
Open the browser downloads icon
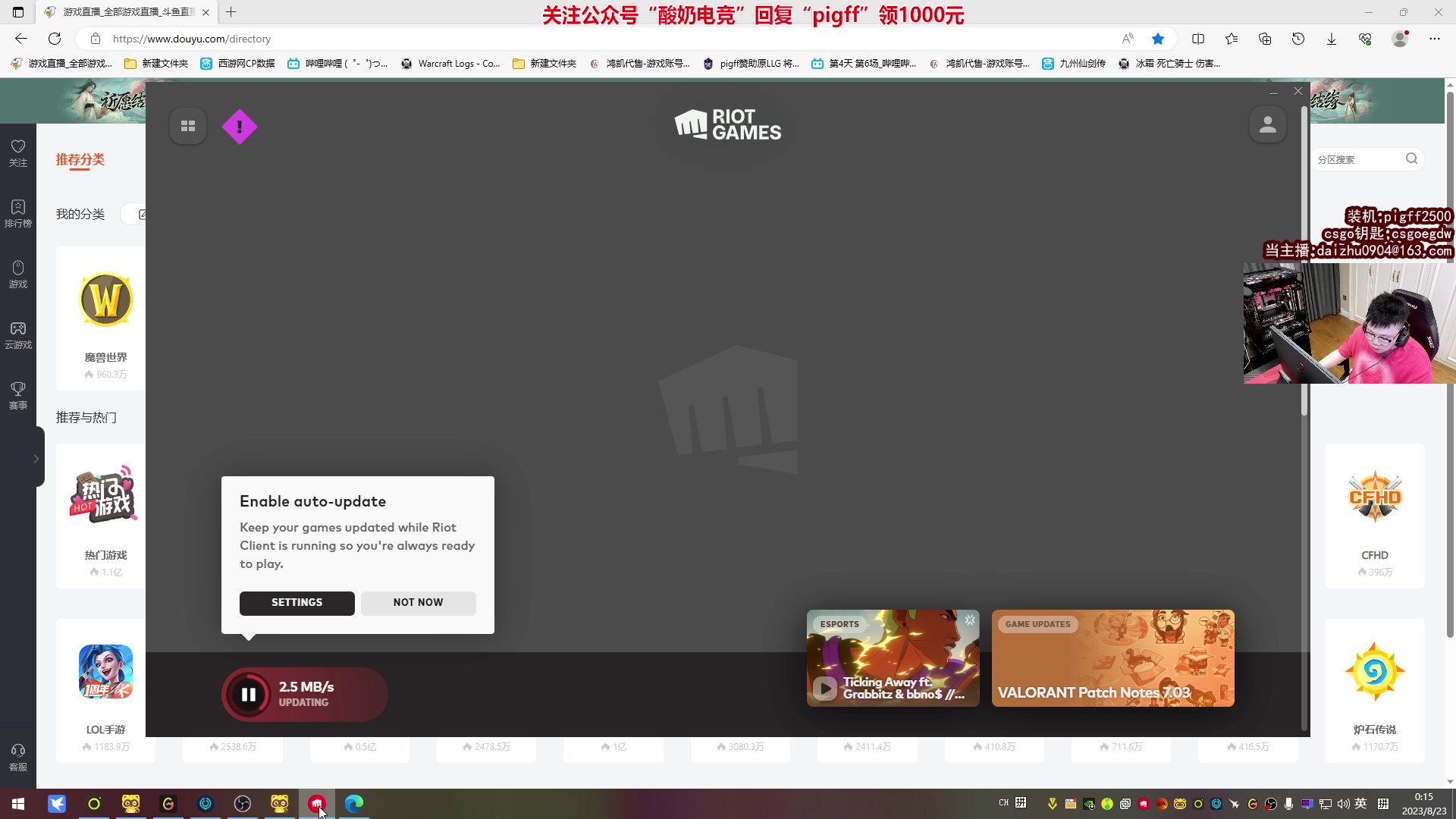click(x=1332, y=39)
